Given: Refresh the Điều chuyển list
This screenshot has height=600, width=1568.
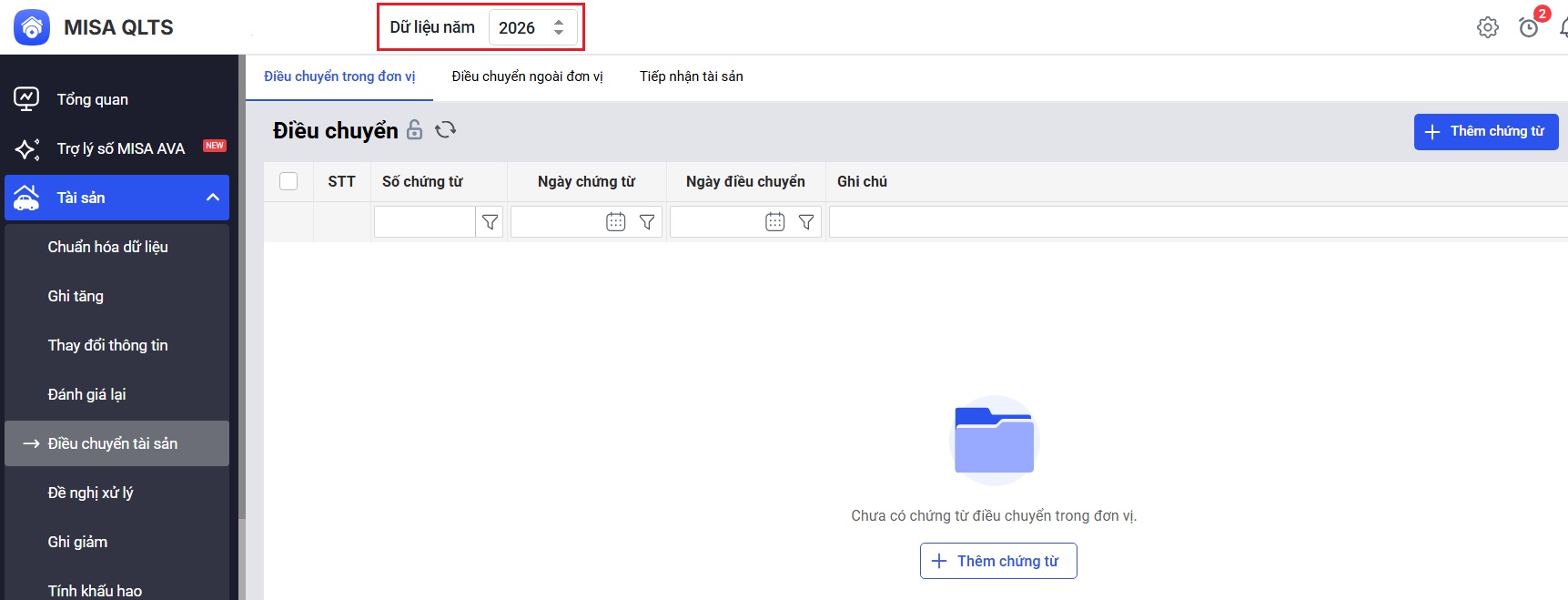Looking at the screenshot, I should 445,130.
